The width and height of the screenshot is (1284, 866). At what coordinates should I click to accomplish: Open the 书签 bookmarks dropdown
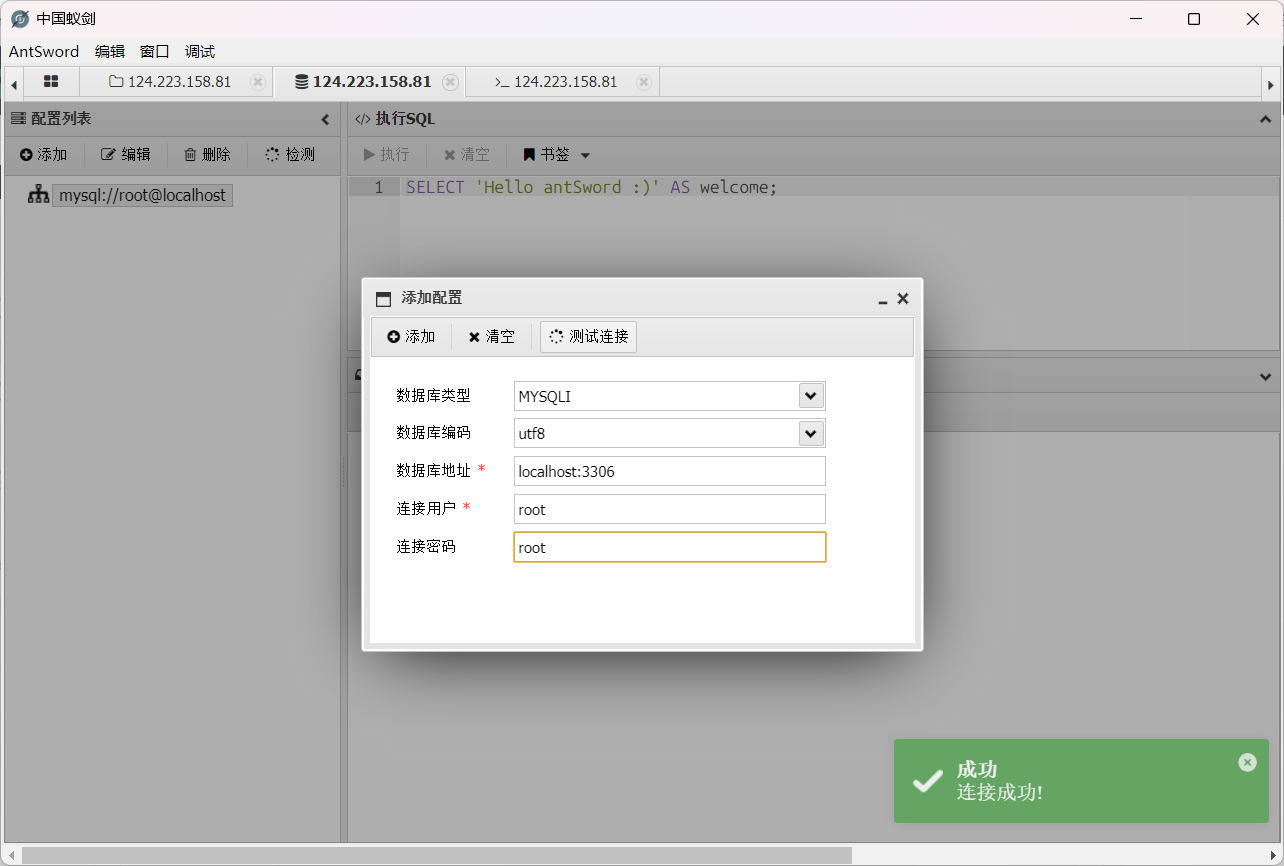tap(557, 155)
